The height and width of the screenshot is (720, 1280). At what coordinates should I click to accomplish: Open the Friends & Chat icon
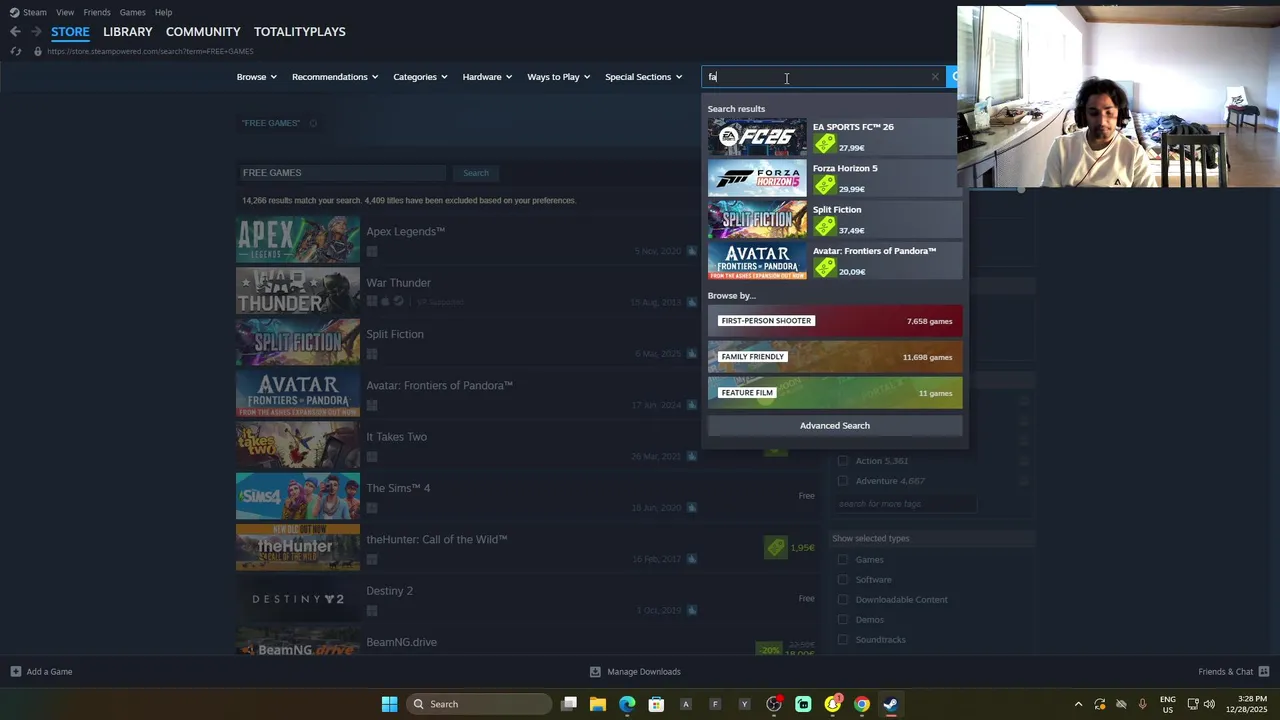[x=1264, y=672]
